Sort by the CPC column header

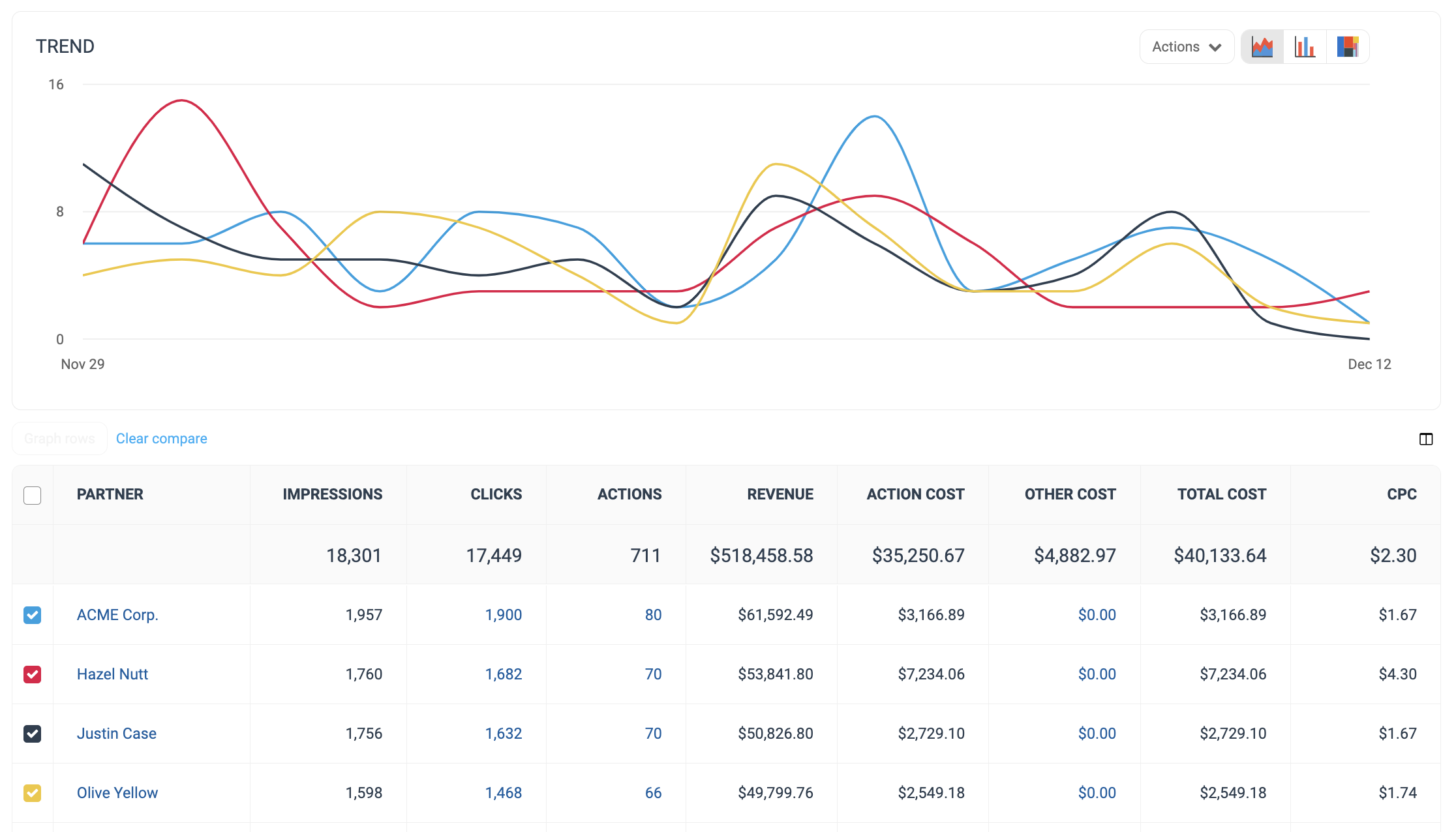coord(1401,494)
